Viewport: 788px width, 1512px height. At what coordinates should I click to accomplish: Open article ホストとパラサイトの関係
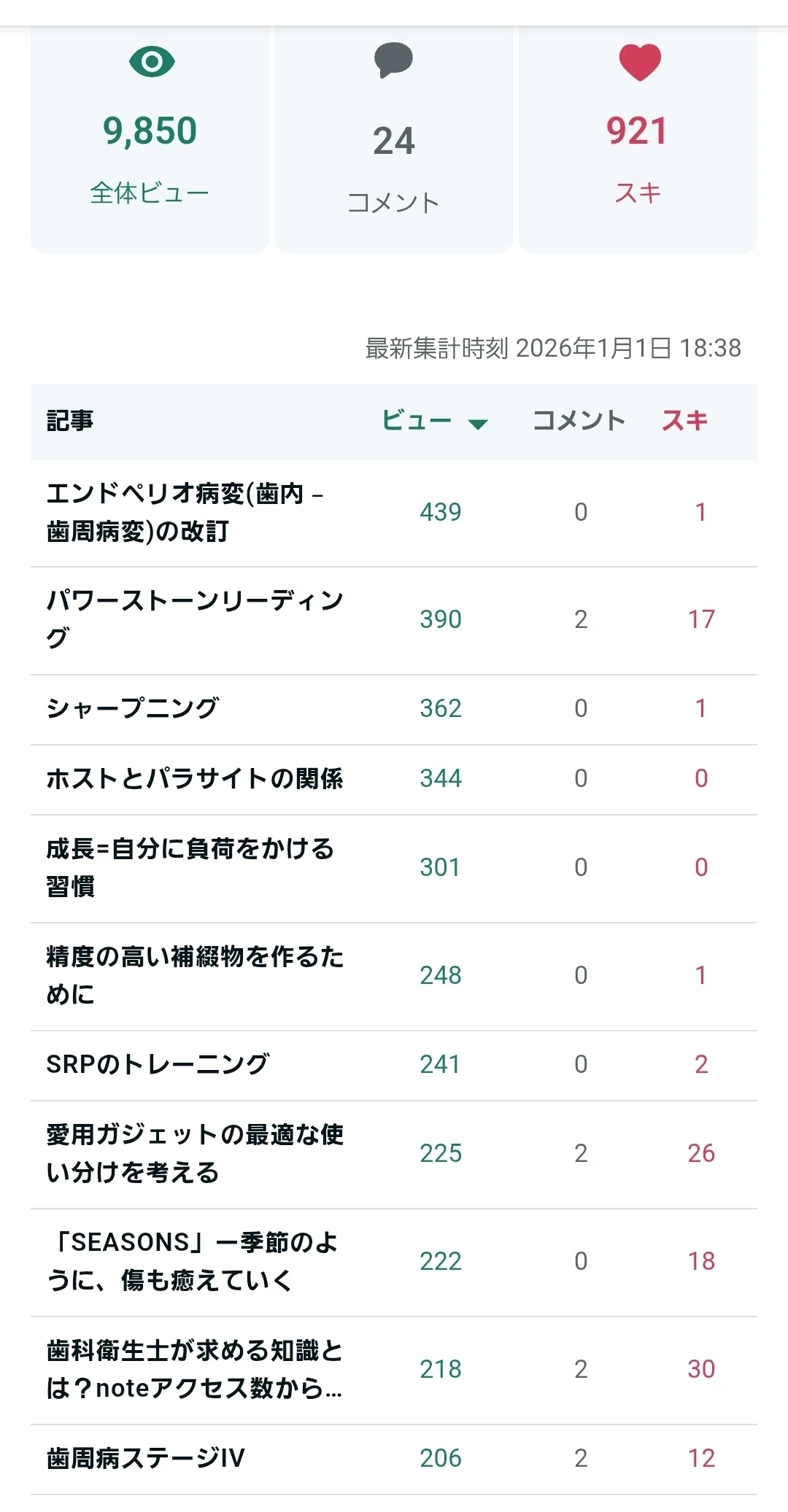[394, 779]
